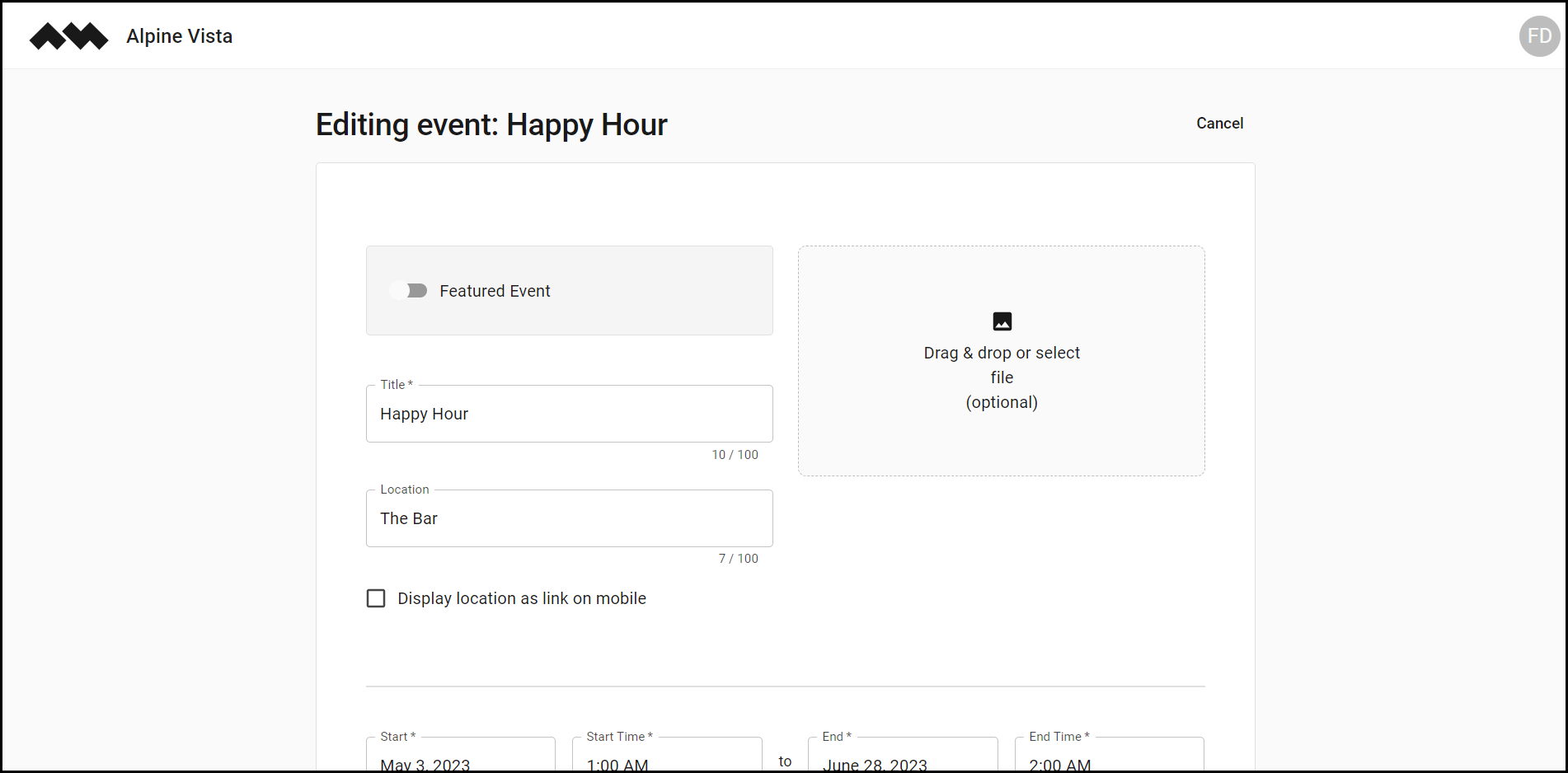Image resolution: width=1568 pixels, height=773 pixels.
Task: Toggle the Featured Event switch
Action: coord(410,290)
